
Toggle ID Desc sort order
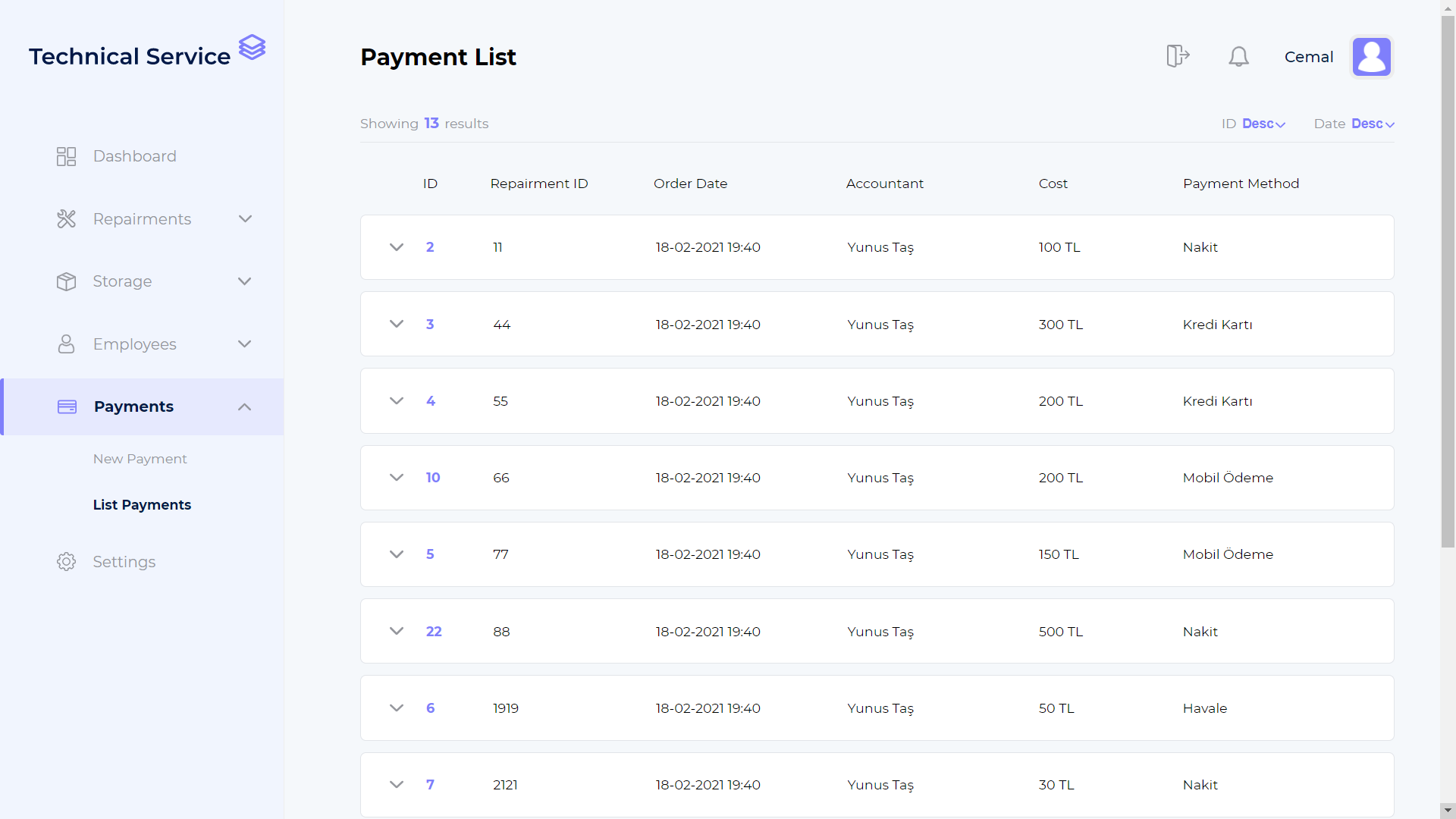coord(1263,124)
